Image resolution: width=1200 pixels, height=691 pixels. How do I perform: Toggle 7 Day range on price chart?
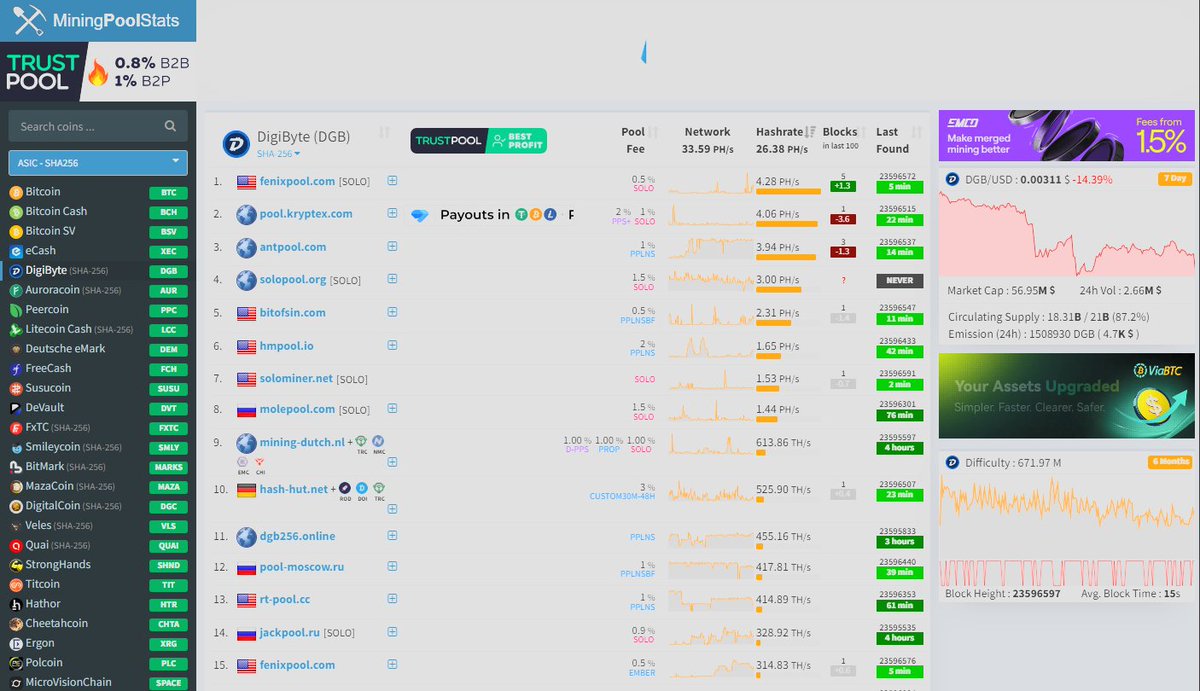[x=1174, y=179]
